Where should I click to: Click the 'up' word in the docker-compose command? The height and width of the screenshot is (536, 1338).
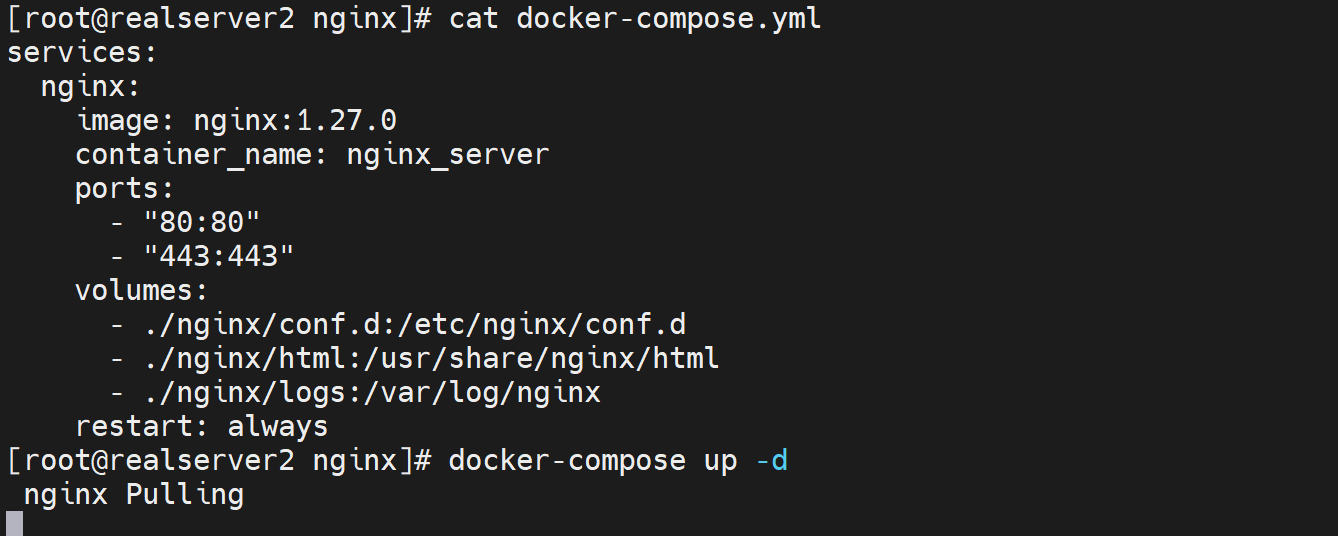[x=720, y=461]
